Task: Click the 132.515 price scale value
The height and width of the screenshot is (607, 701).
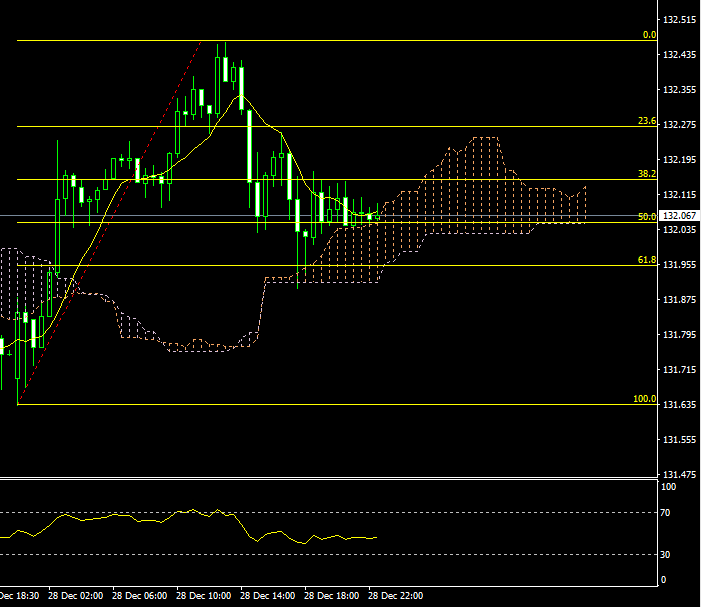Action: (x=680, y=20)
